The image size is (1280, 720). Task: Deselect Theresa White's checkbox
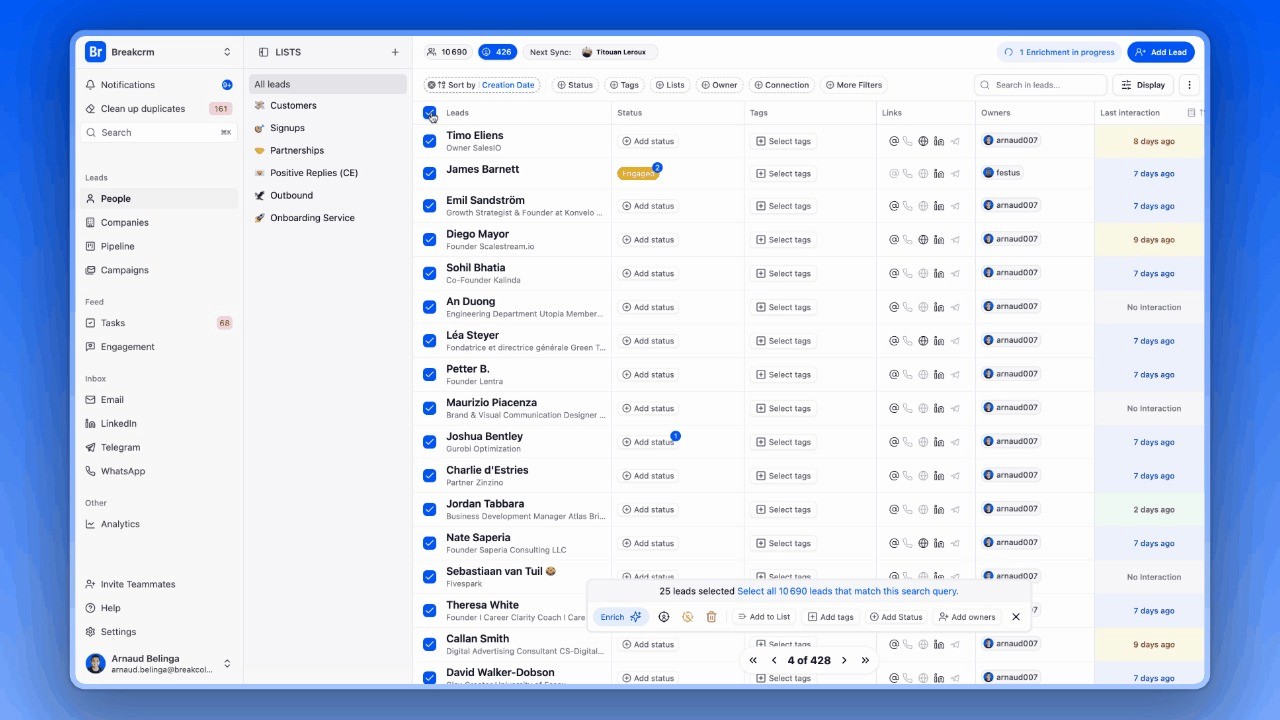[430, 610]
